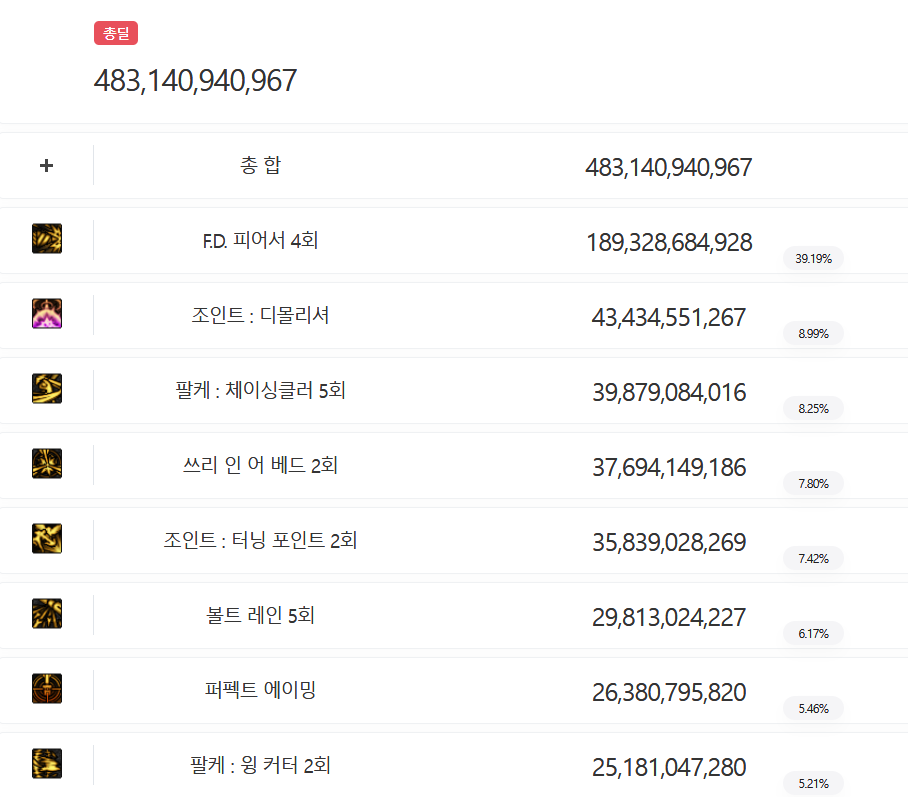Image resolution: width=908 pixels, height=797 pixels.
Task: Click the 조인트 : 디몰리셔 skill icon
Action: [x=47, y=314]
